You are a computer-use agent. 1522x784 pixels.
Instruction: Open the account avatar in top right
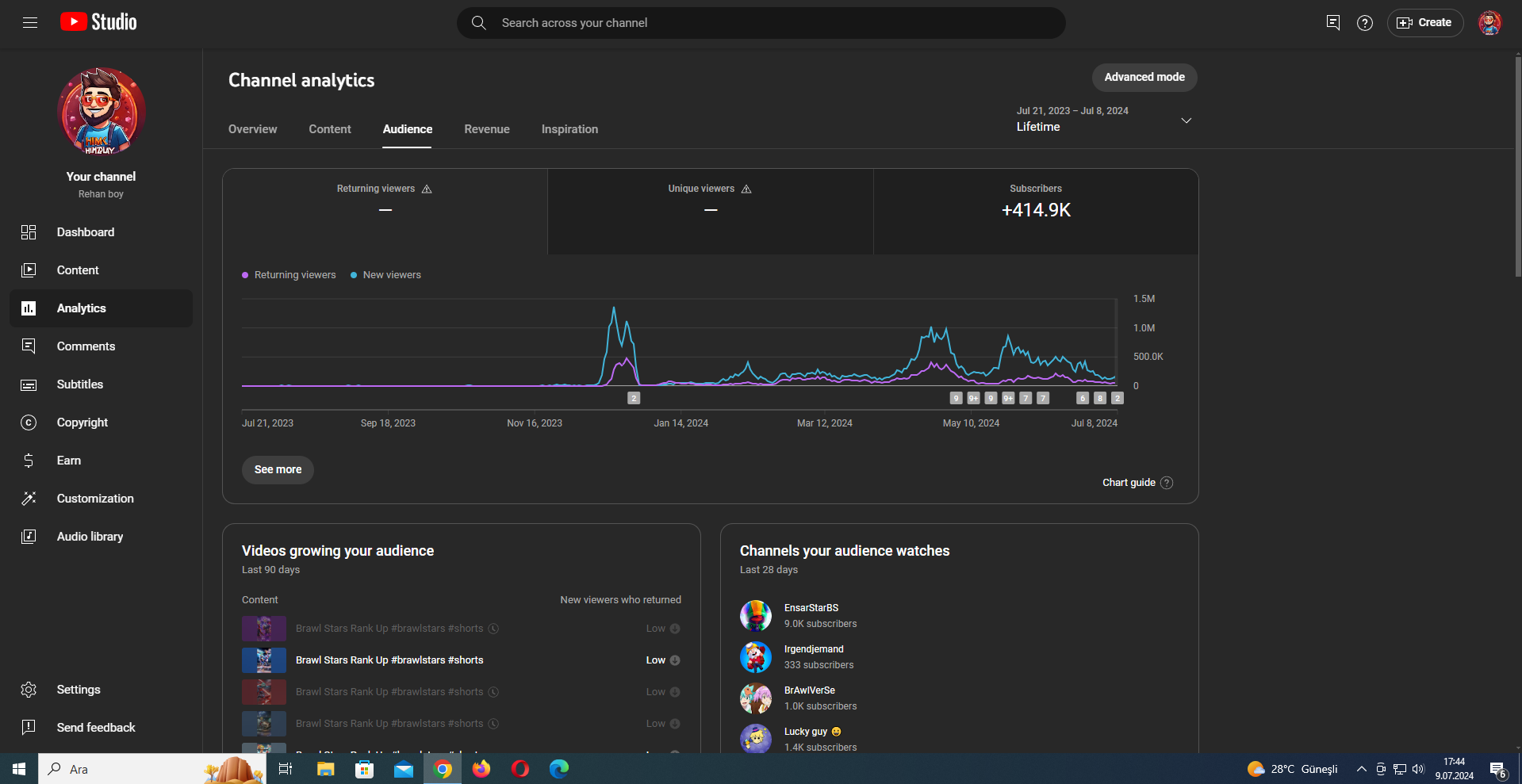(x=1490, y=23)
